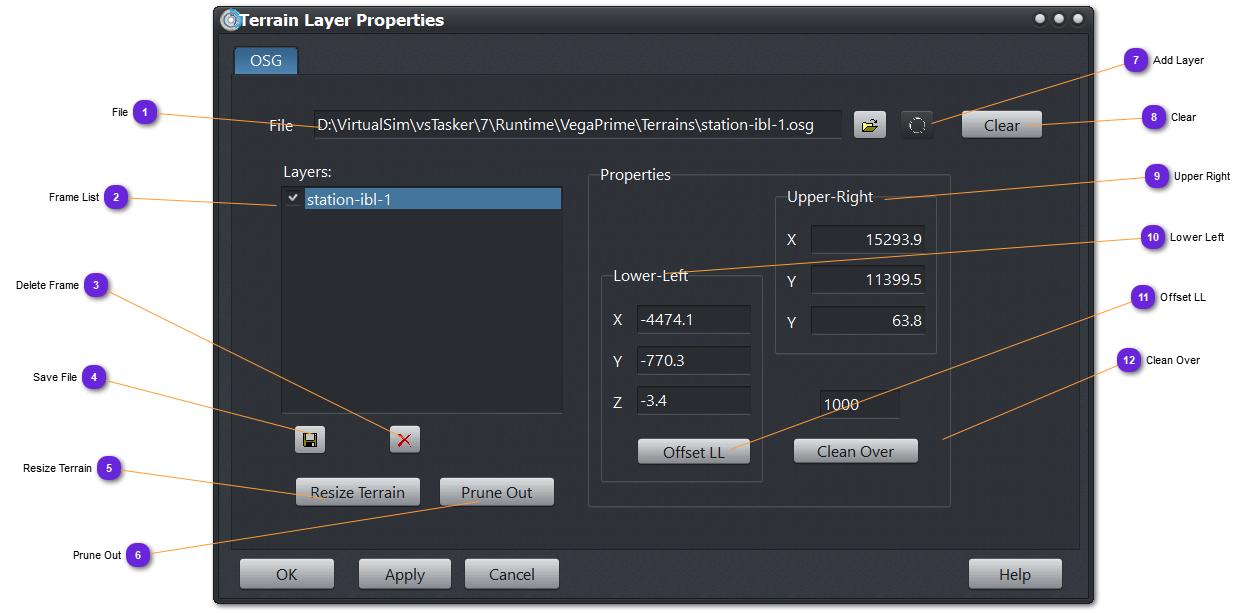The height and width of the screenshot is (614, 1247).
Task: Confirm with the OK button
Action: coord(287,574)
